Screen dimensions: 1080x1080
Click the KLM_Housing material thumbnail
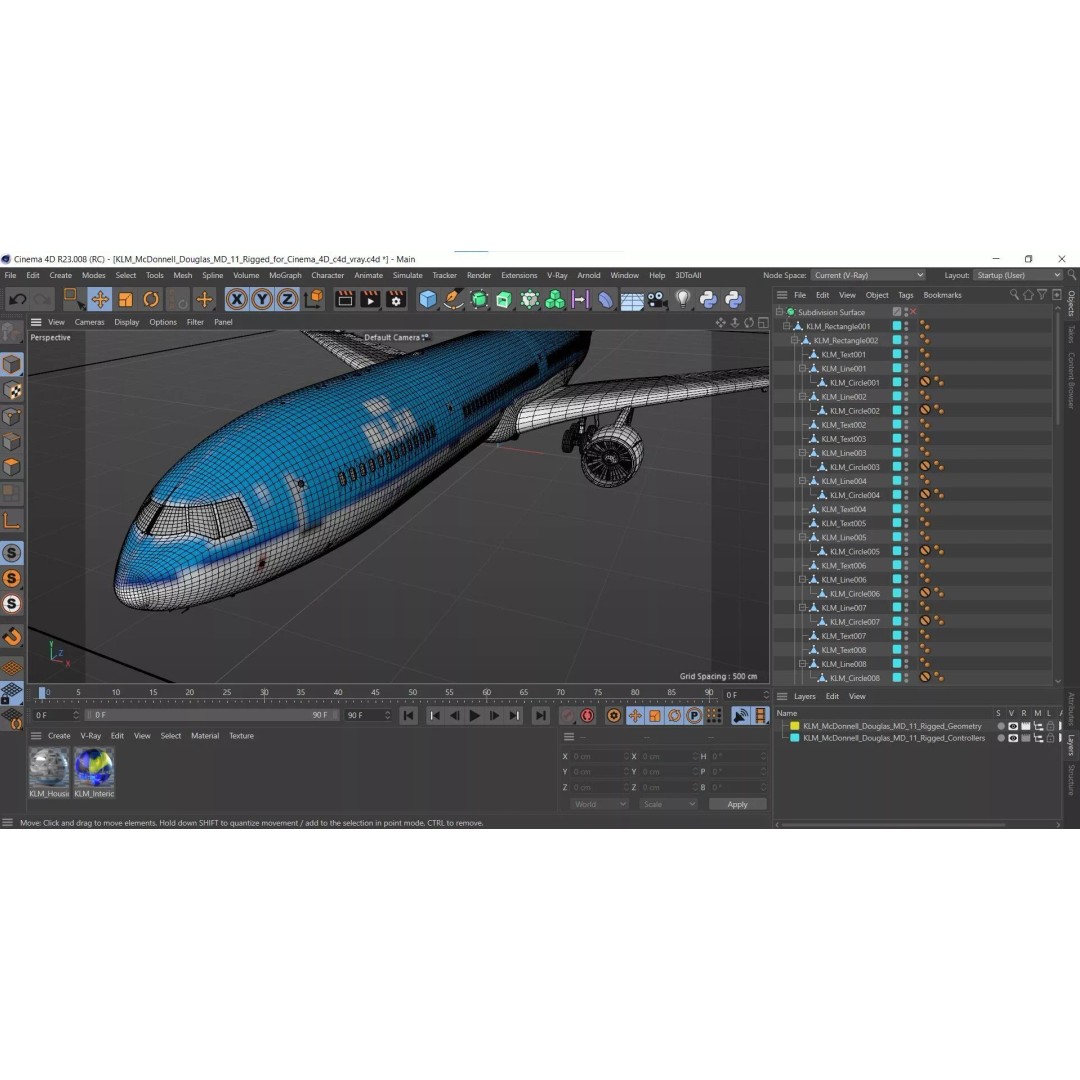click(x=49, y=767)
